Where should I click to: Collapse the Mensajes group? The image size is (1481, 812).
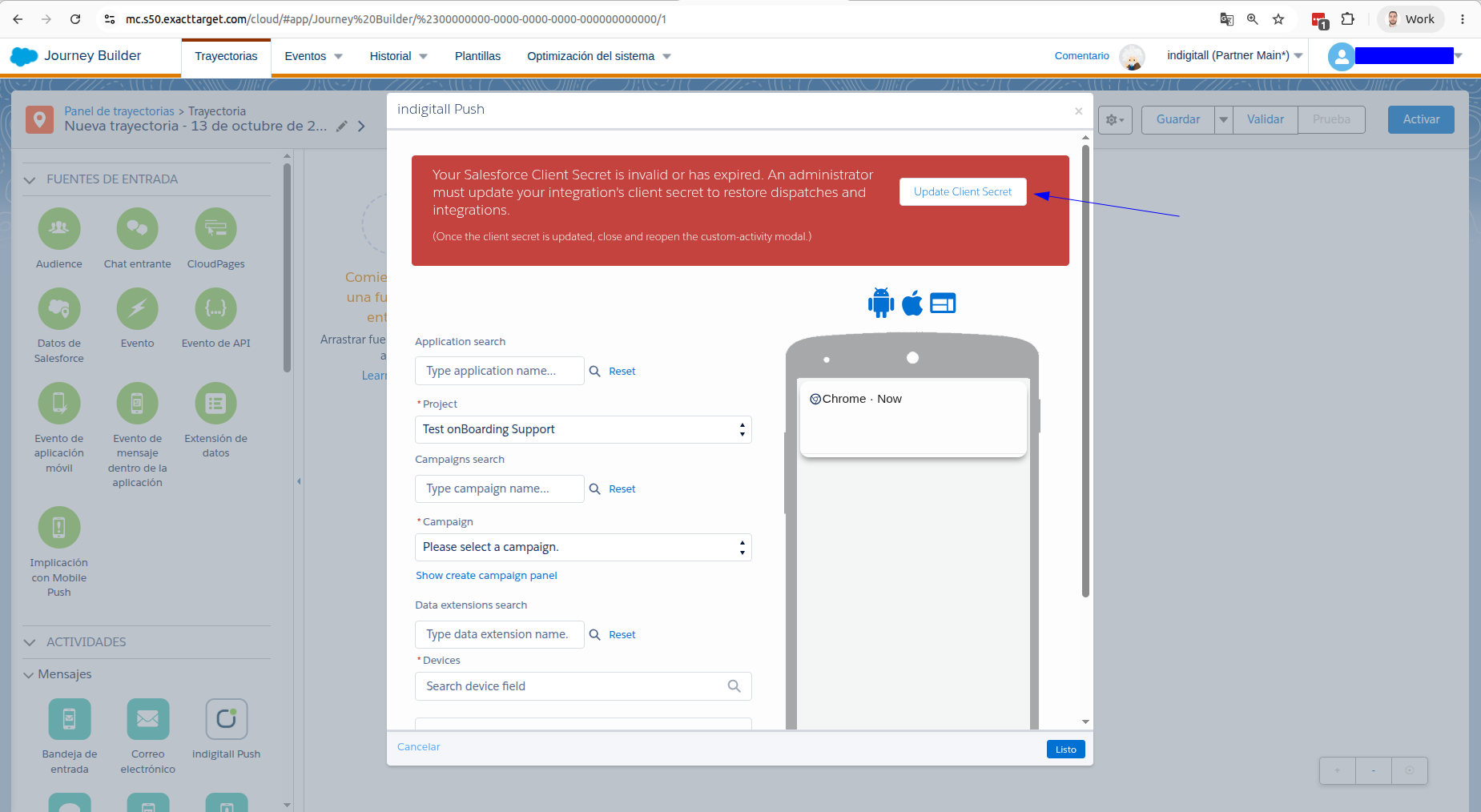pos(30,675)
